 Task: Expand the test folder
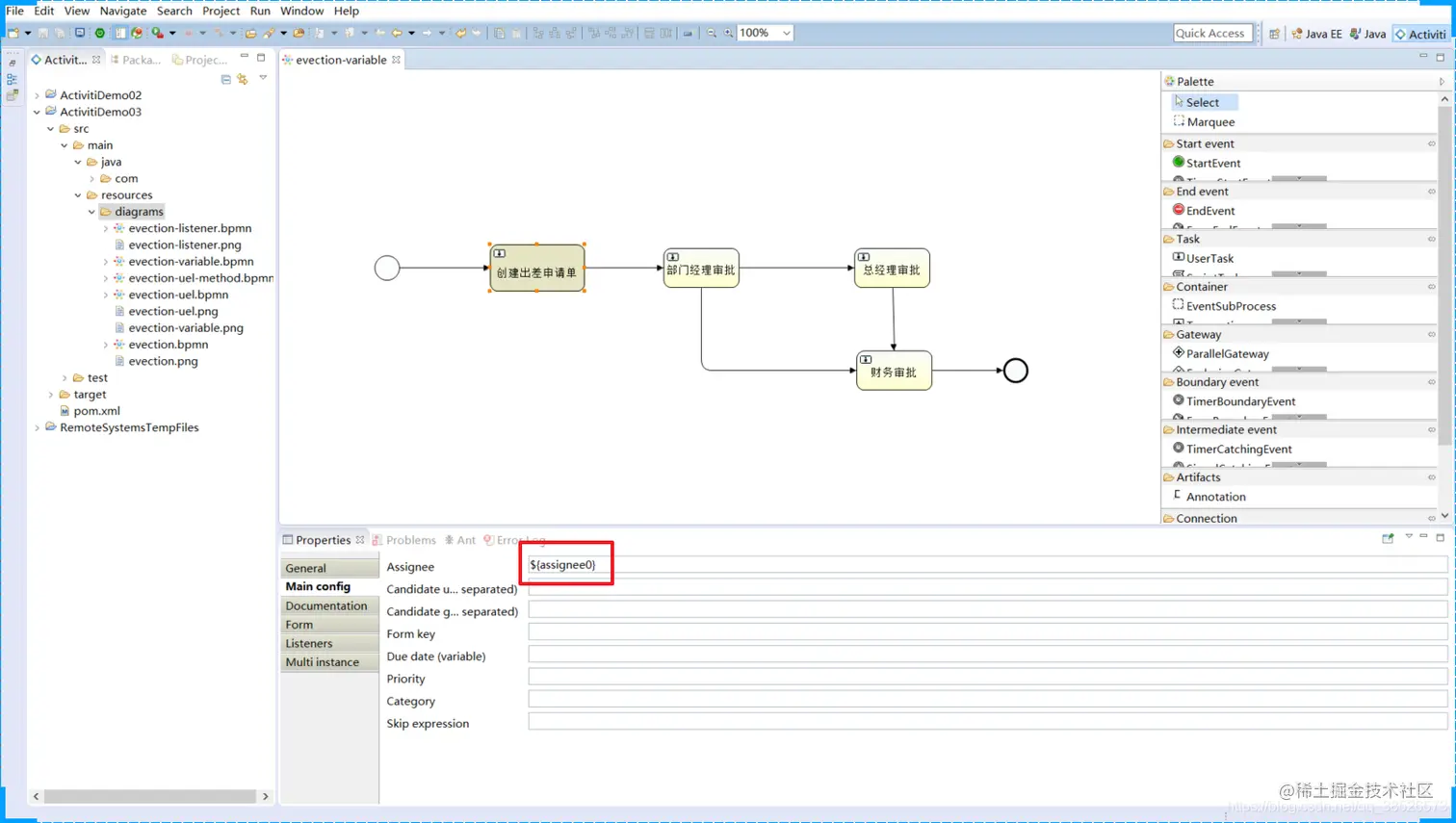coord(65,378)
